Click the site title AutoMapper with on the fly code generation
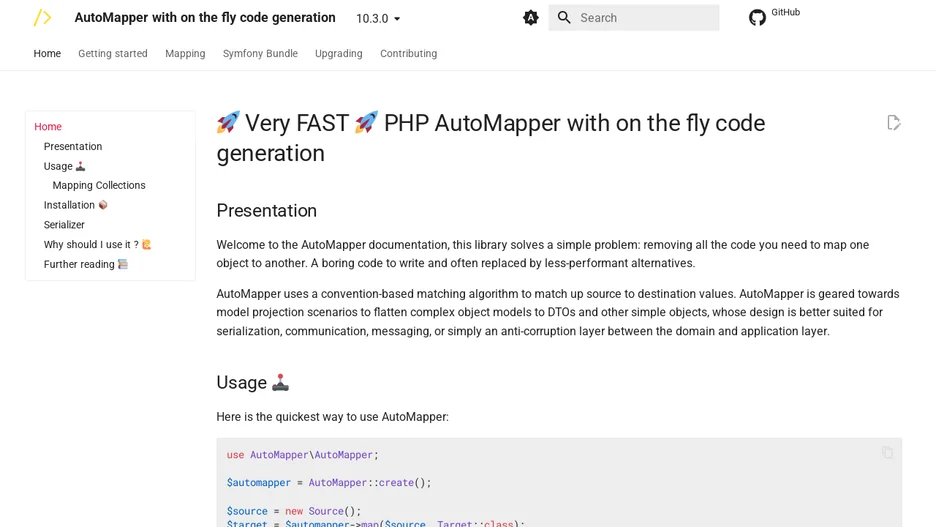Viewport: 936px width, 527px height. (x=205, y=18)
